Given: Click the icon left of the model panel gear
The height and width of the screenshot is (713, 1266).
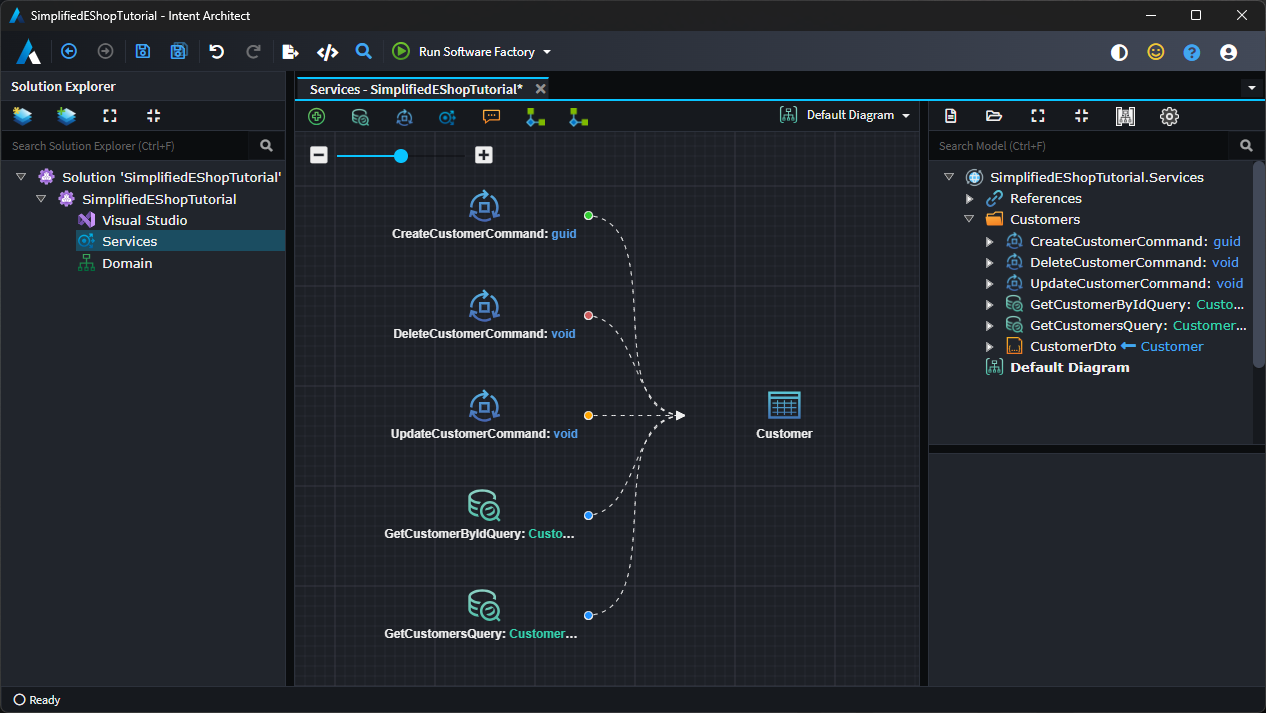Looking at the screenshot, I should tap(1125, 116).
